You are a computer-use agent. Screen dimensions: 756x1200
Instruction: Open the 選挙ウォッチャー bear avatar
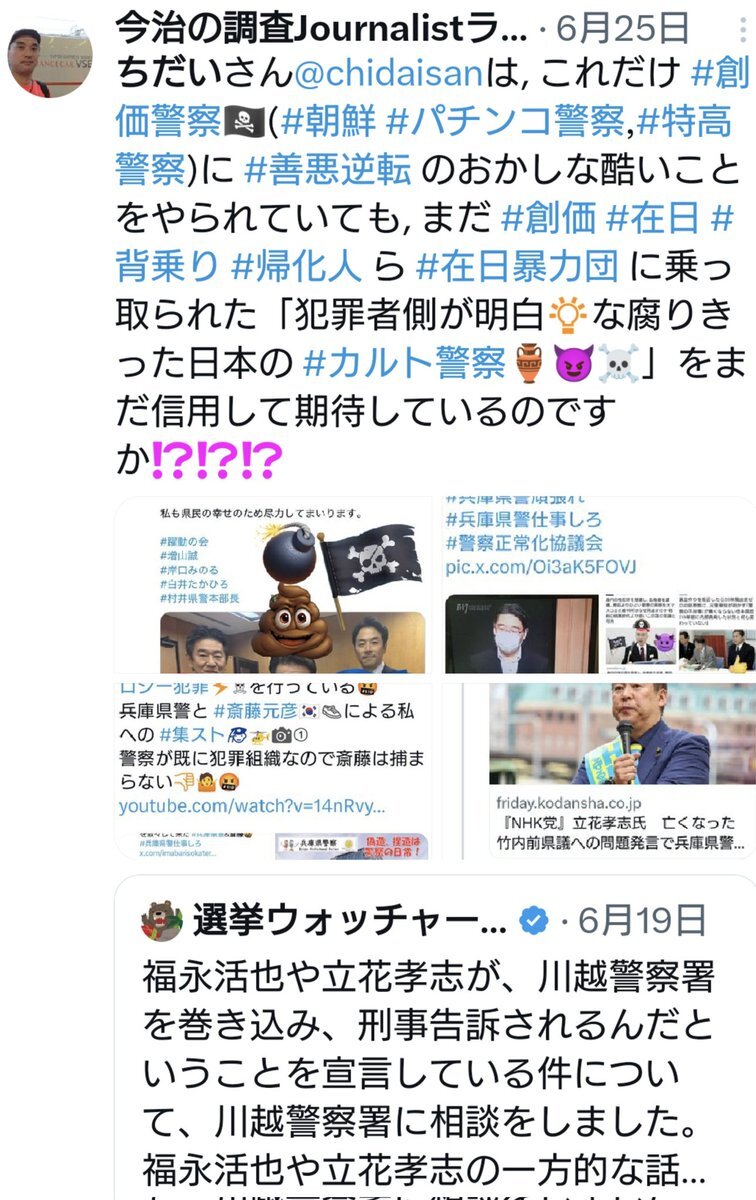point(161,921)
